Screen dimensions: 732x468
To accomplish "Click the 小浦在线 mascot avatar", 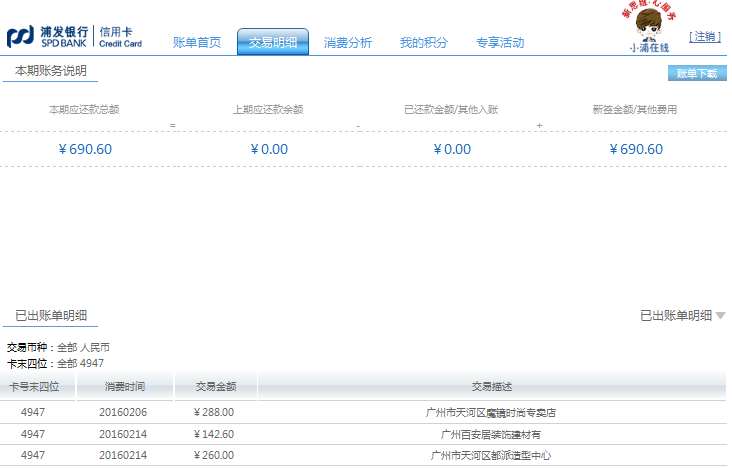I will pos(649,25).
